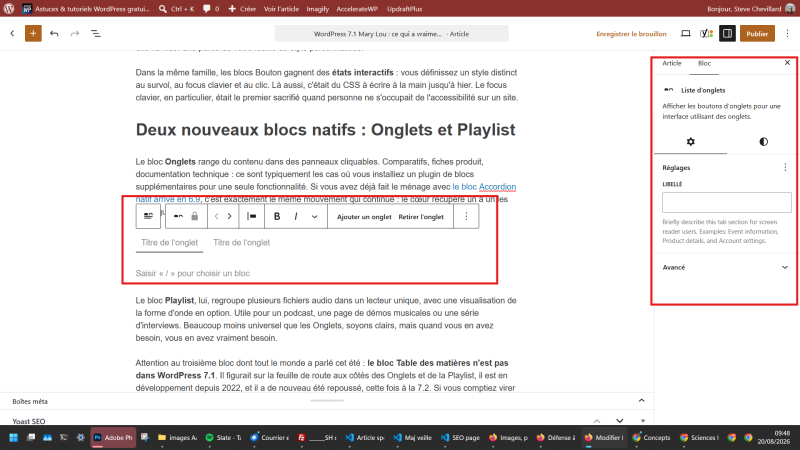Image resolution: width=800 pixels, height=450 pixels.
Task: Open the user profile Bonjour, Steve Chevillard
Action: [750, 9]
